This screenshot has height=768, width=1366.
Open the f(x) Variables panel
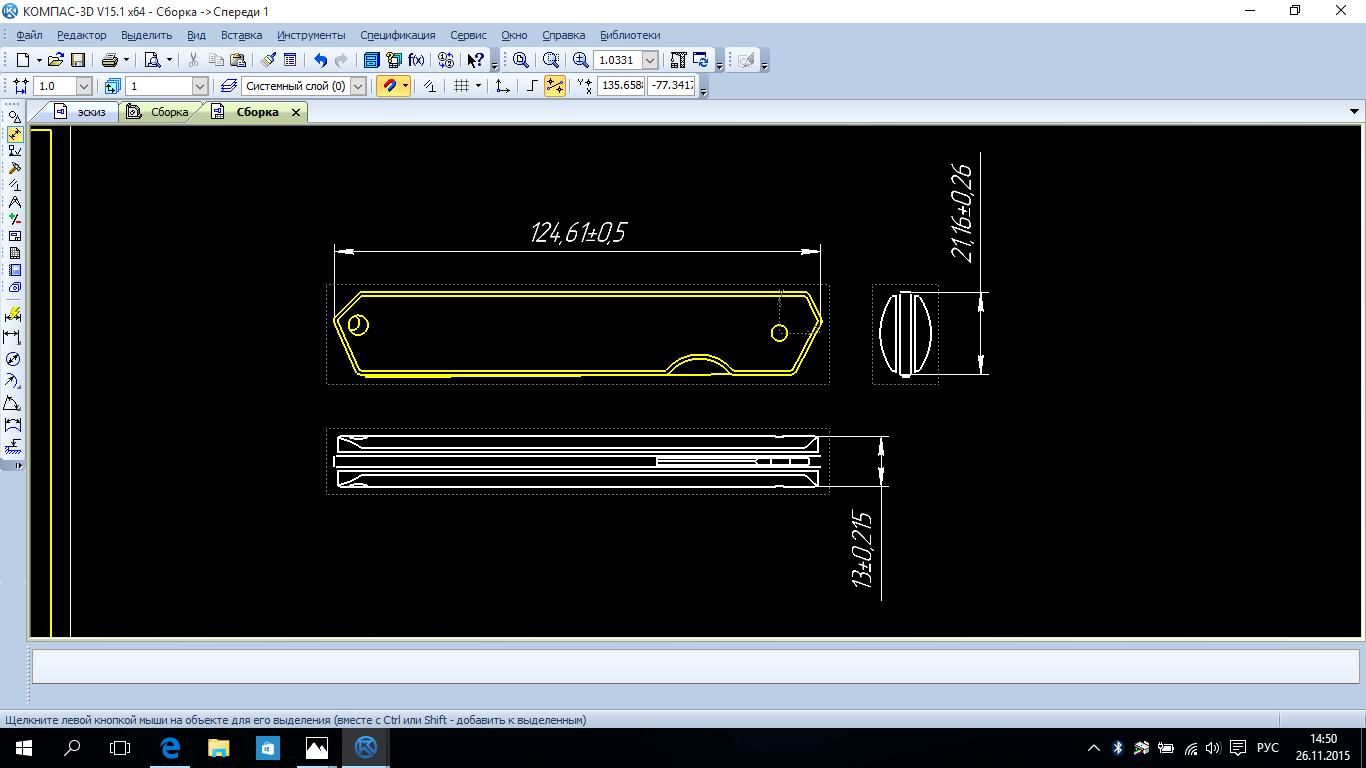416,60
